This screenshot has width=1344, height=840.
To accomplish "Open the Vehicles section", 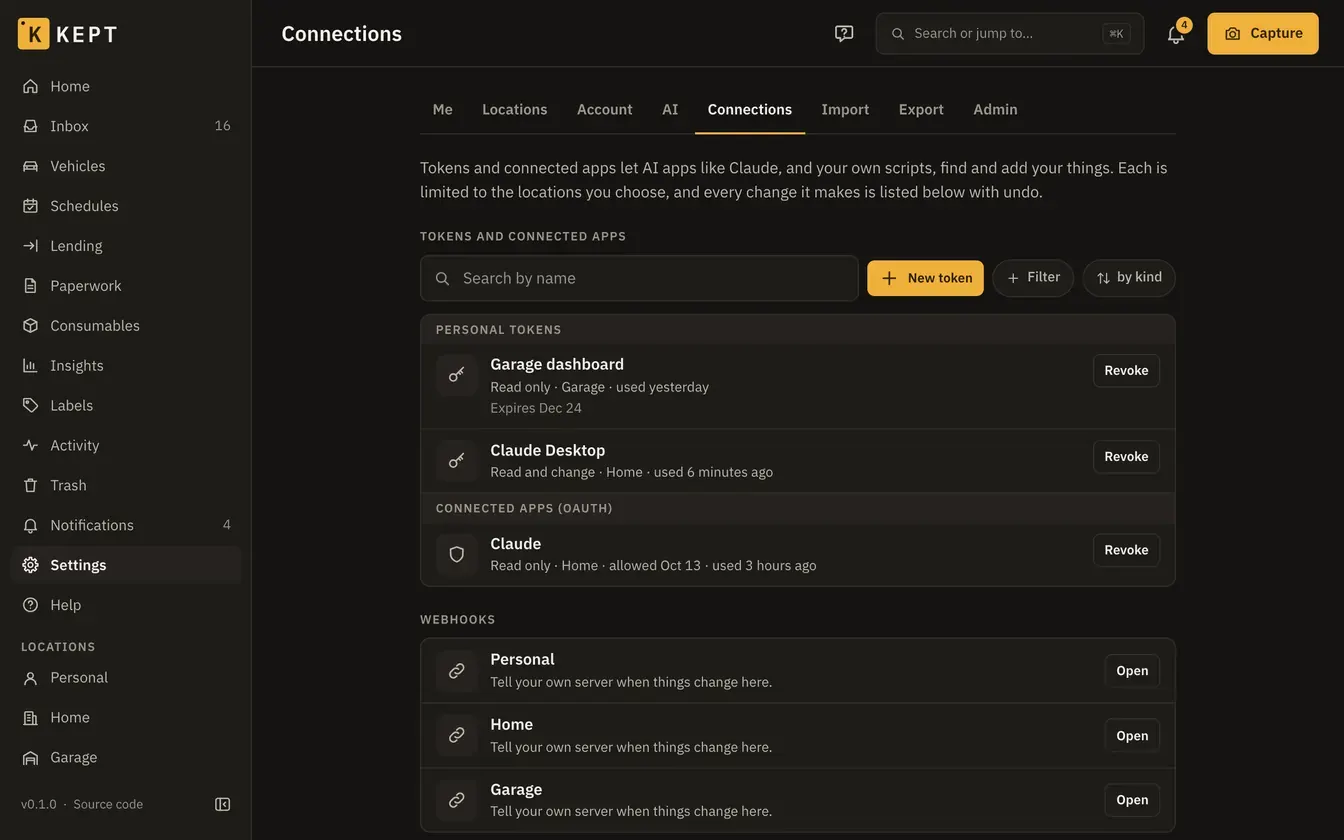I will click(126, 166).
